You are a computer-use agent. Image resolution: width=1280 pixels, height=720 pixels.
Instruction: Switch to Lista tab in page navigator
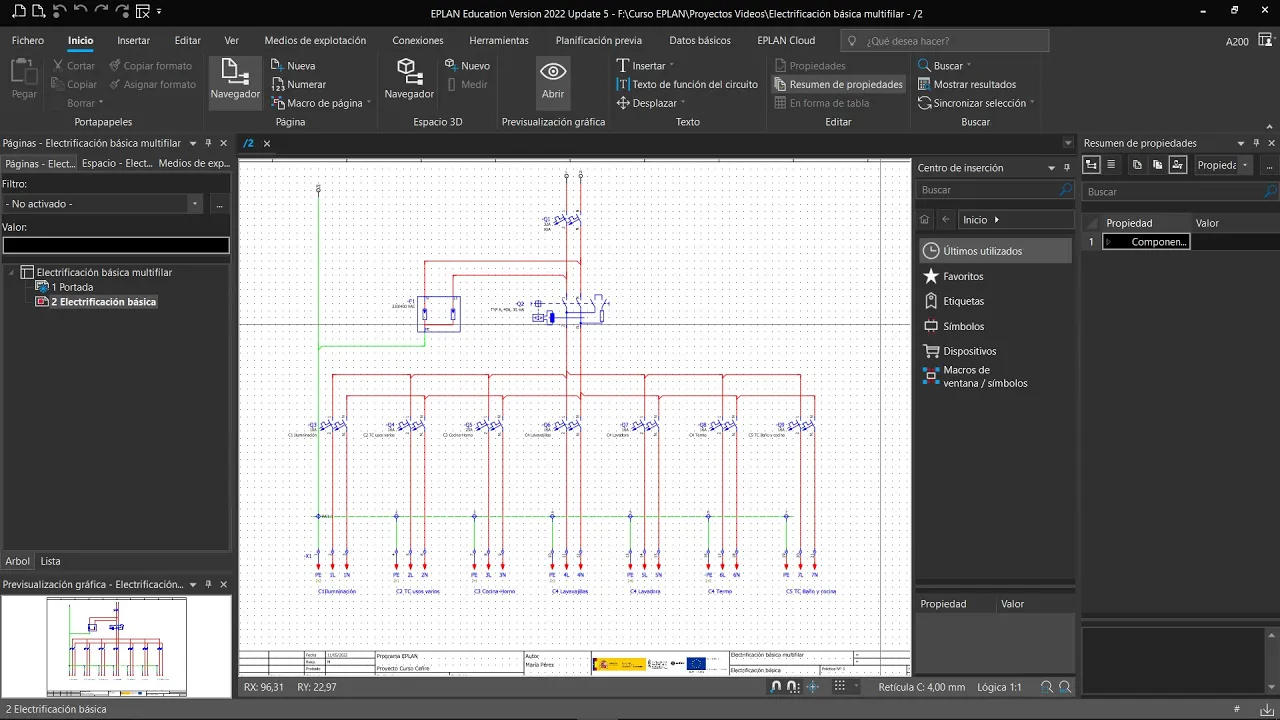[x=50, y=561]
